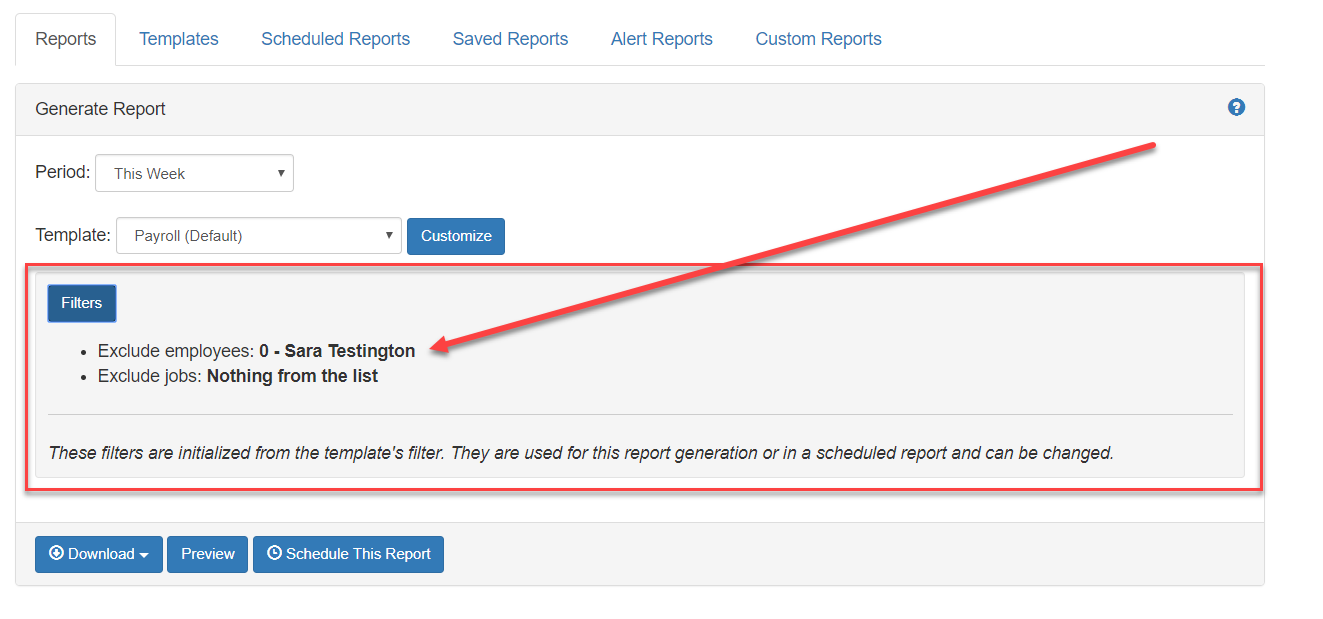View the Saved Reports tab
1323x619 pixels.
click(x=510, y=38)
